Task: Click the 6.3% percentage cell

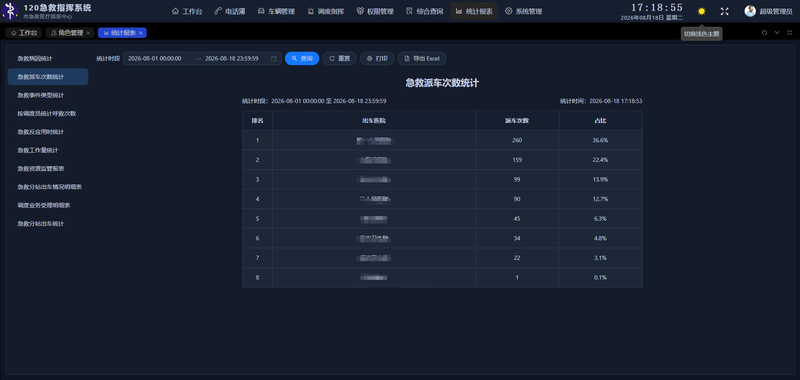Action: pyautogui.click(x=601, y=219)
